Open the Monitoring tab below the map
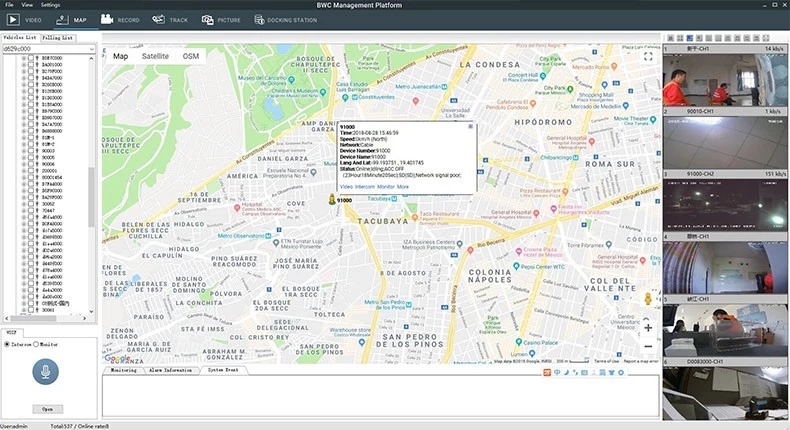 124,370
